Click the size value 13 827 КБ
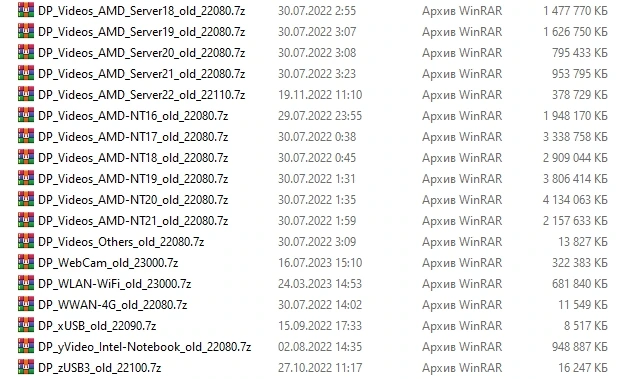Viewport: 624px width, 379px height. pos(583,242)
